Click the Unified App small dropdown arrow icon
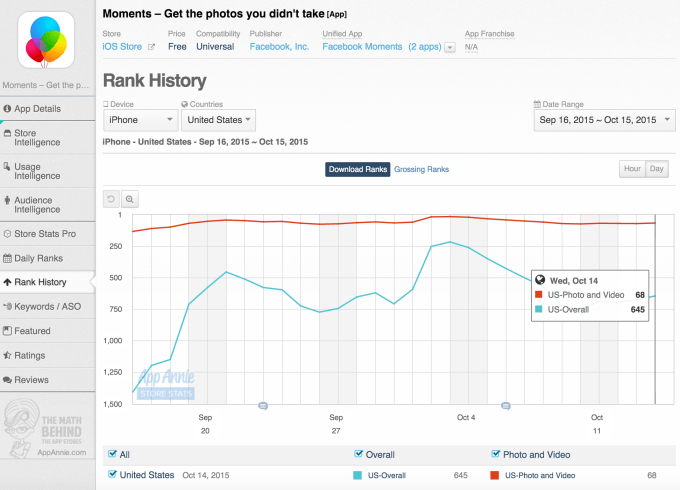Viewport: 680px width, 490px height. (450, 47)
